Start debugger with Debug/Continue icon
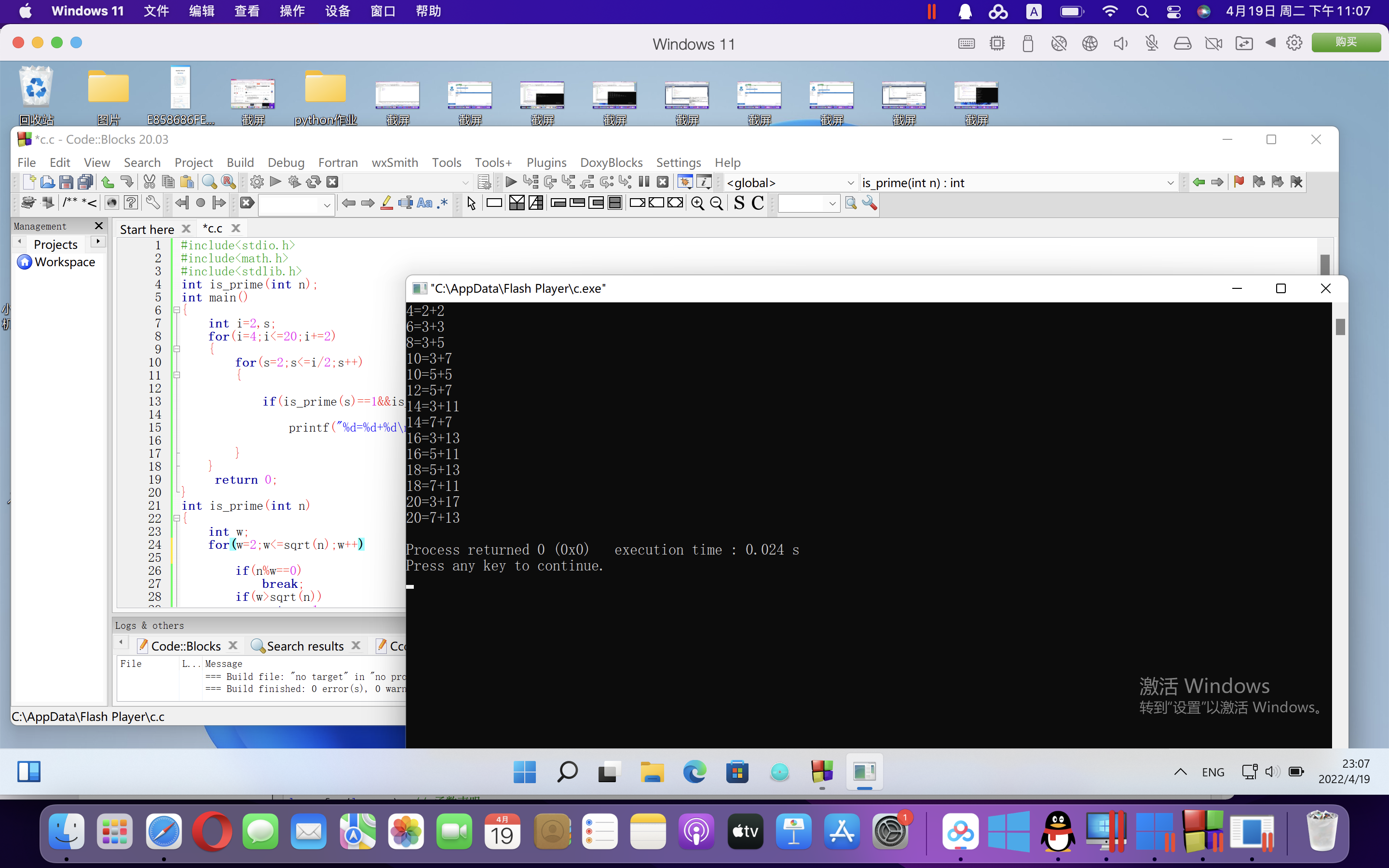The image size is (1389, 868). [510, 183]
